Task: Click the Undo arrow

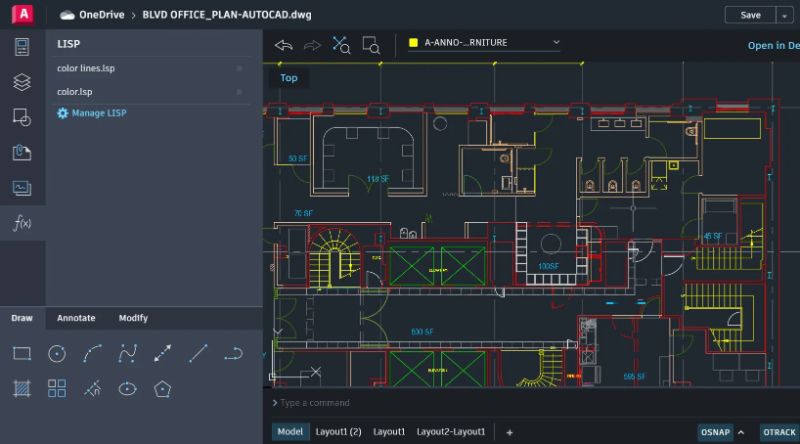Action: click(284, 45)
